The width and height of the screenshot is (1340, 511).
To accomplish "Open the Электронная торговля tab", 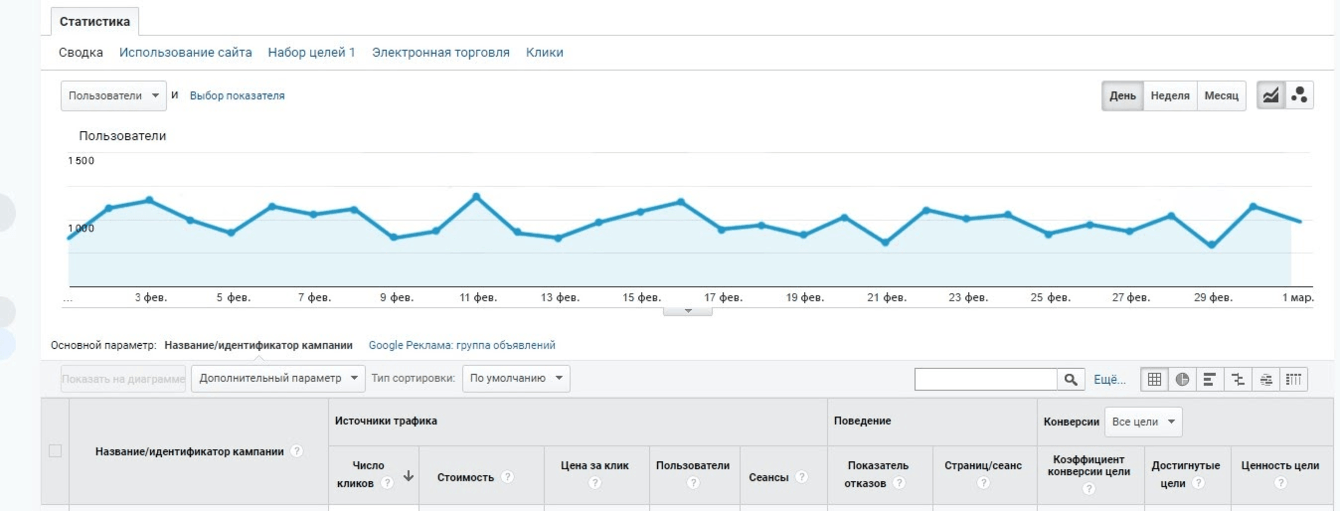I will [441, 52].
